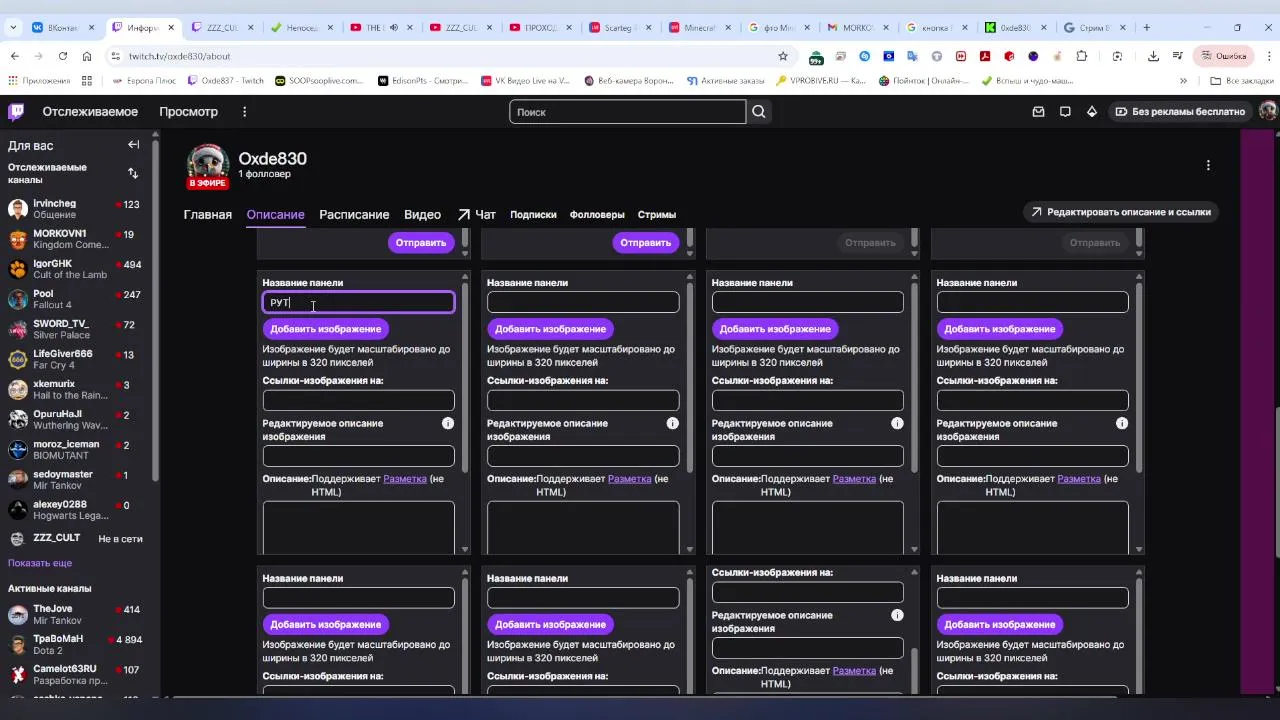This screenshot has height=720, width=1280.
Task: Open the more options dots beside Просмотр
Action: (244, 112)
